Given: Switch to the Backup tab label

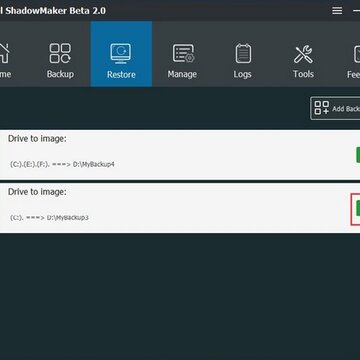Looking at the screenshot, I should pyautogui.click(x=60, y=74).
